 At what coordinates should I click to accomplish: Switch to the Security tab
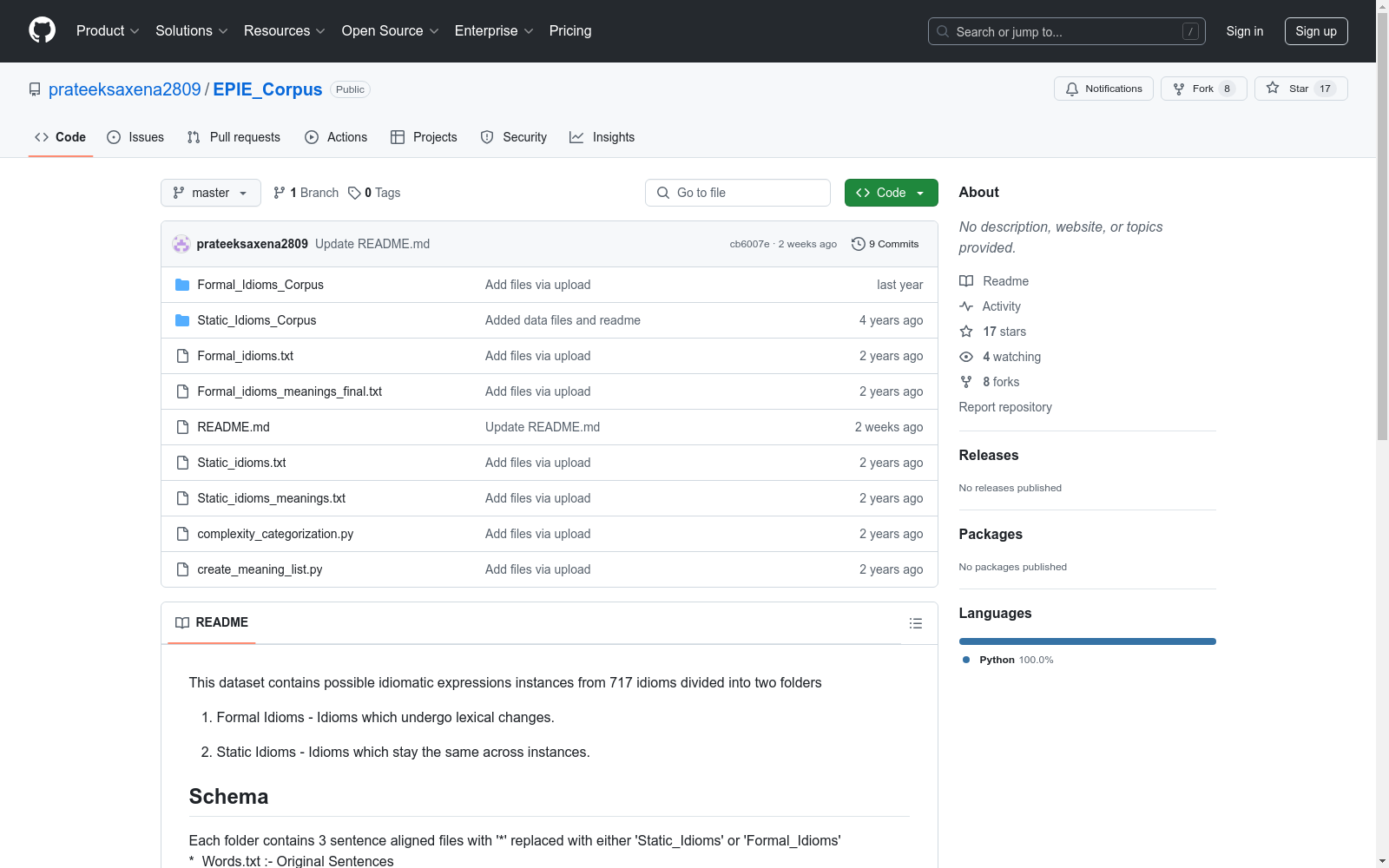coord(514,137)
